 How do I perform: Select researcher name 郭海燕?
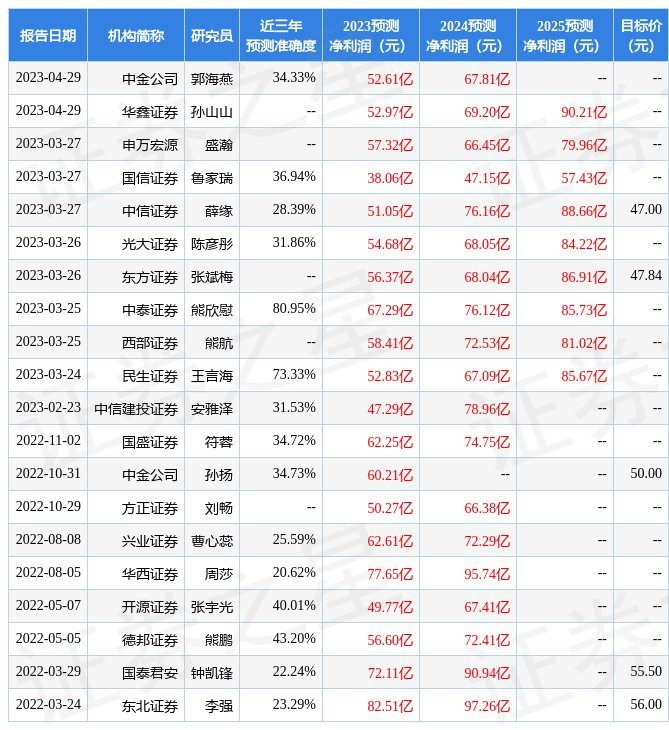coord(212,79)
